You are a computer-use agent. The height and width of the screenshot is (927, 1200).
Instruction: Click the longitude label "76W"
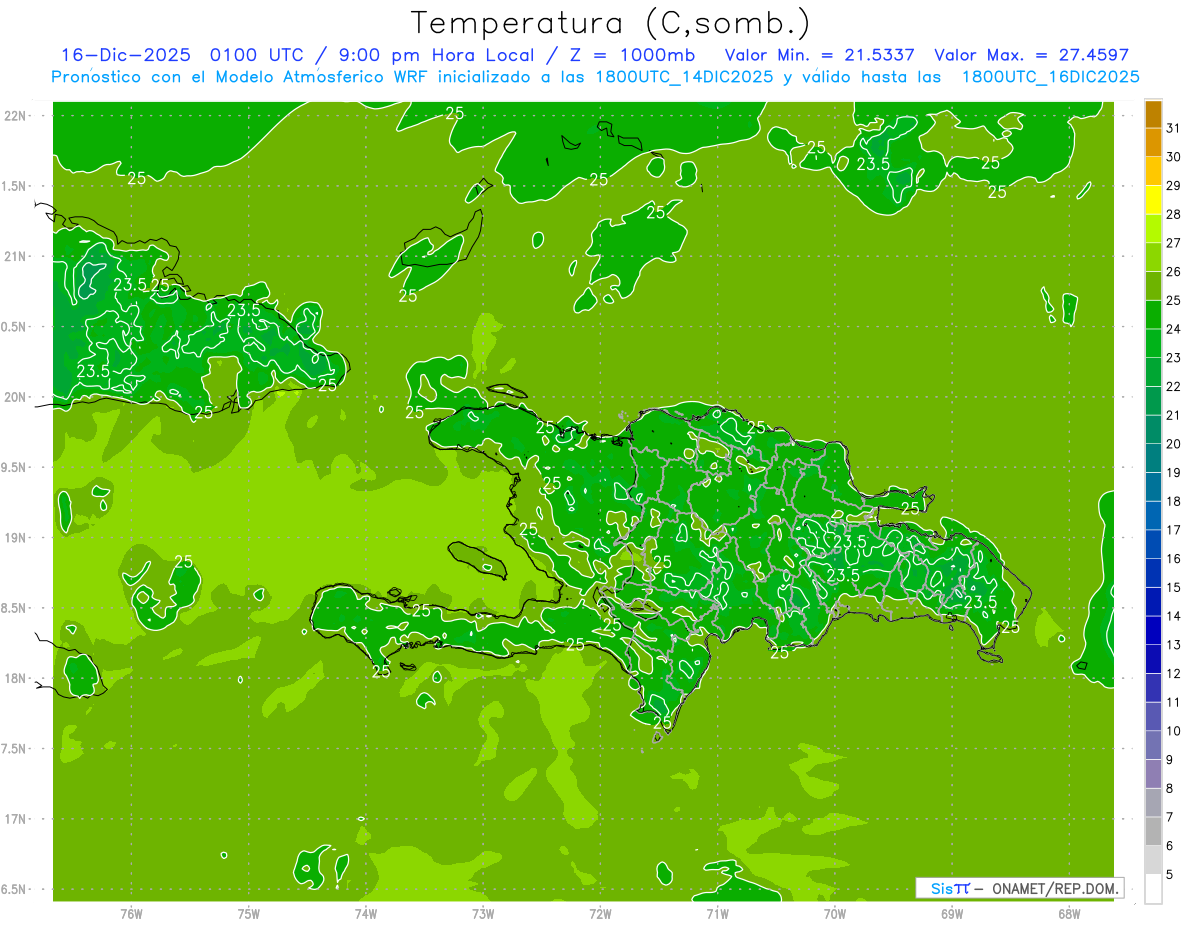(131, 914)
